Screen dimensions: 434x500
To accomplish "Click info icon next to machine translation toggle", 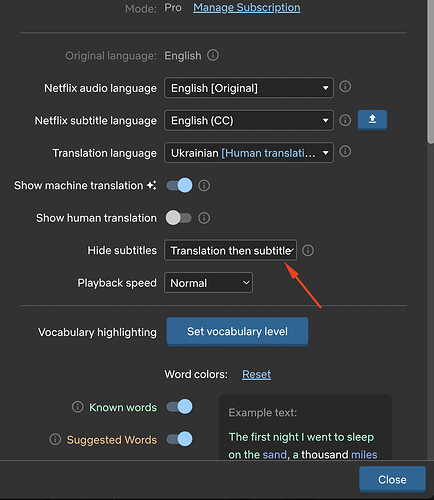I will 204,186.
